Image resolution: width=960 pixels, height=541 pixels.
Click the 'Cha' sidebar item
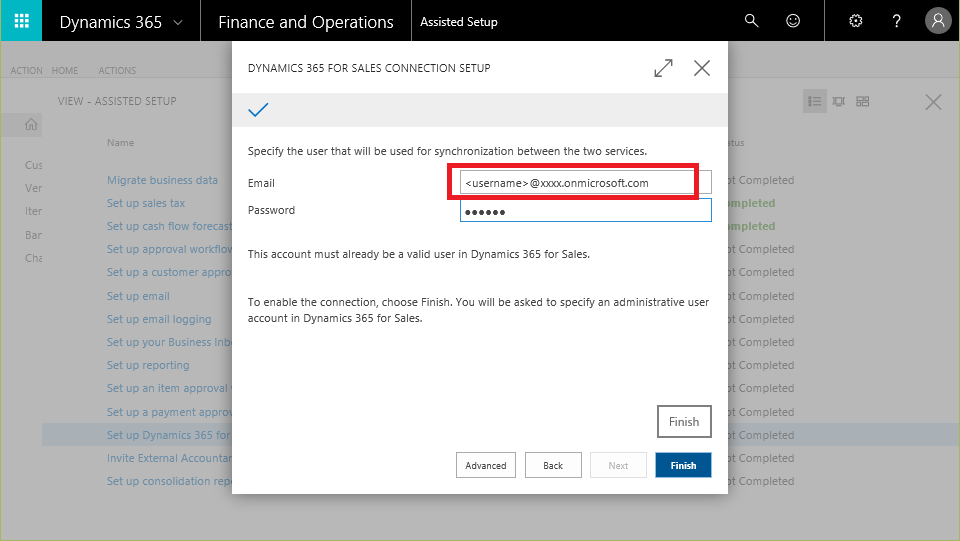coord(34,258)
